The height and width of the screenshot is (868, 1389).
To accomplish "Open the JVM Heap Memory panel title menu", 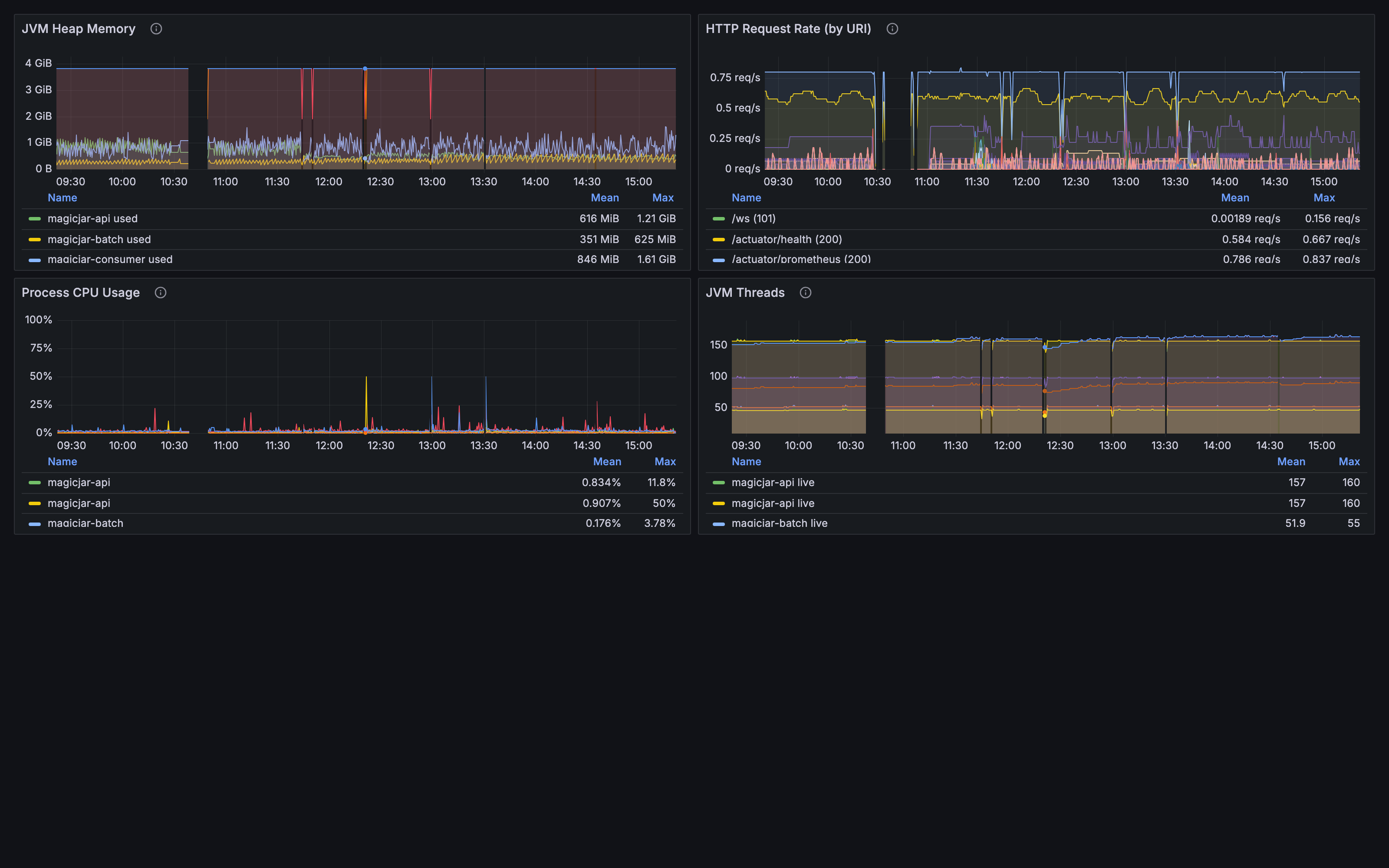I will [79, 29].
